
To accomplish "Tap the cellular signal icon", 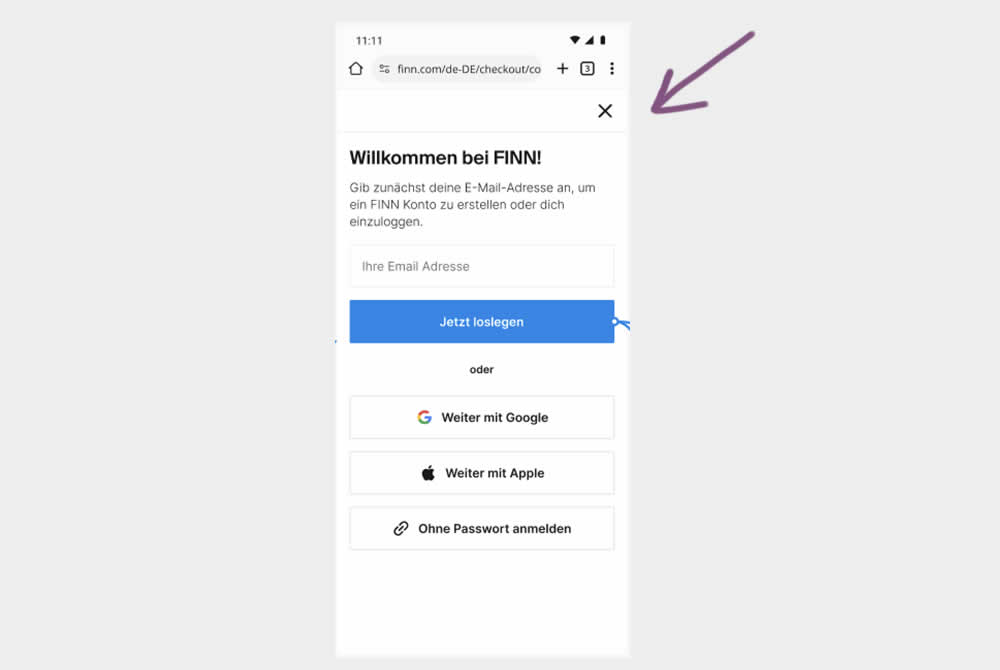I will (x=589, y=40).
